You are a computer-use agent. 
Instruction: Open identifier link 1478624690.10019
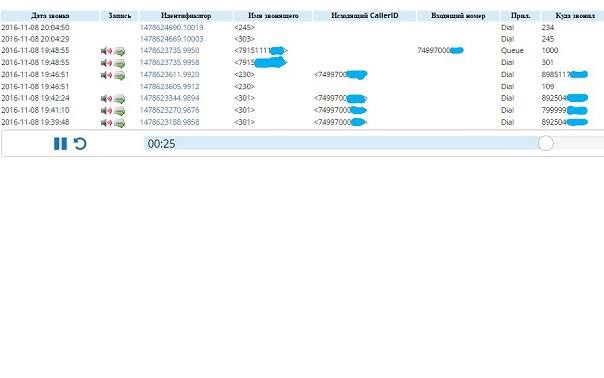tap(171, 27)
